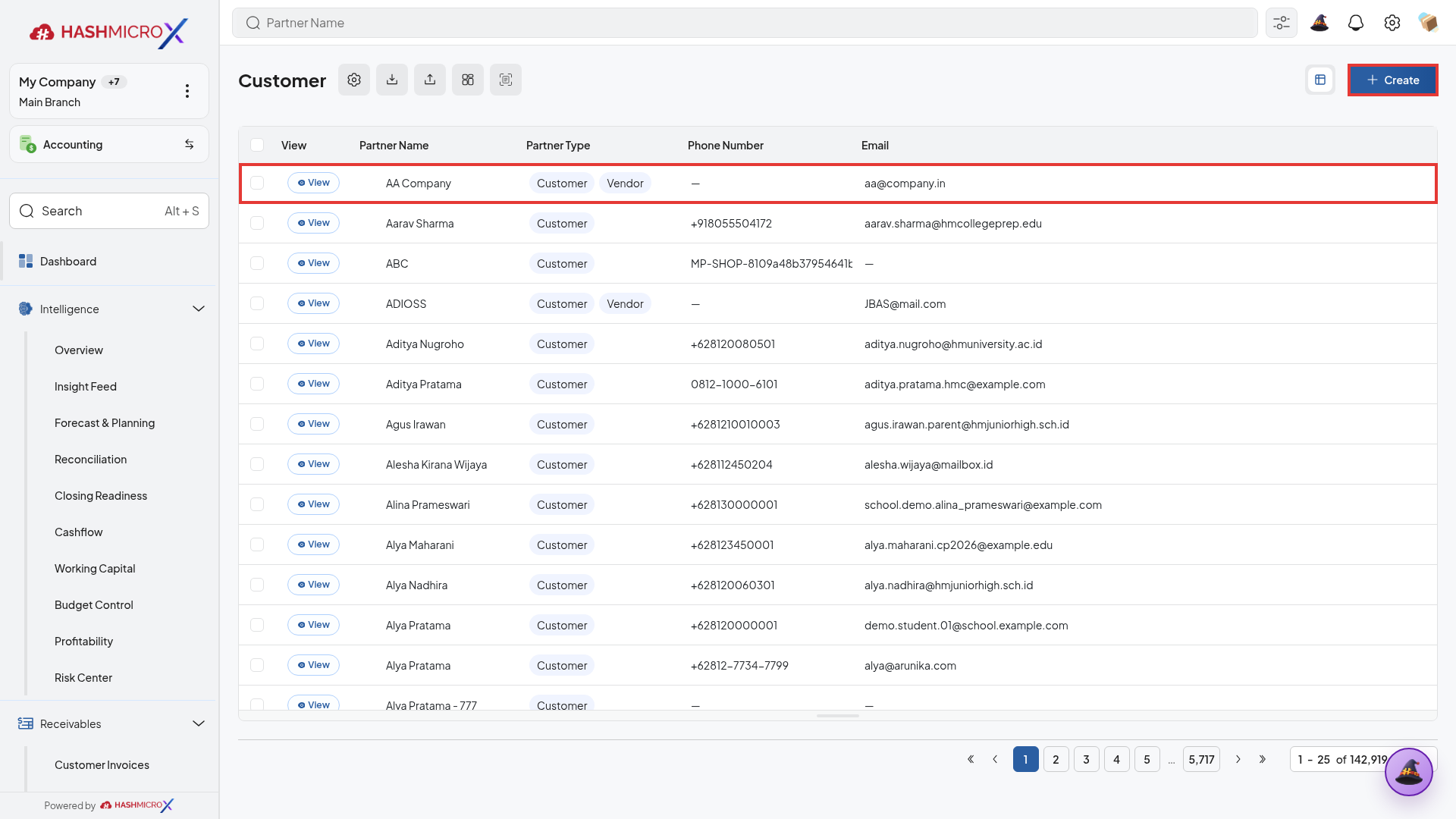The height and width of the screenshot is (819, 1456).
Task: Go to page 5,717
Action: (x=1201, y=759)
